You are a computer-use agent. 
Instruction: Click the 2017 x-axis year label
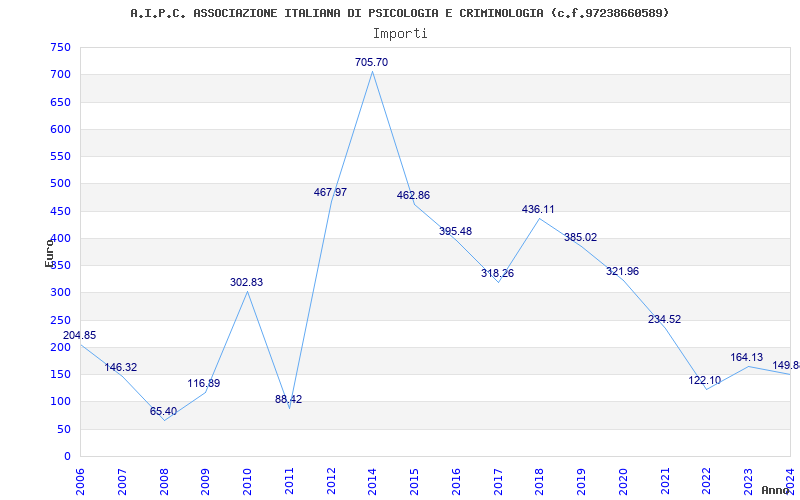coord(498,482)
